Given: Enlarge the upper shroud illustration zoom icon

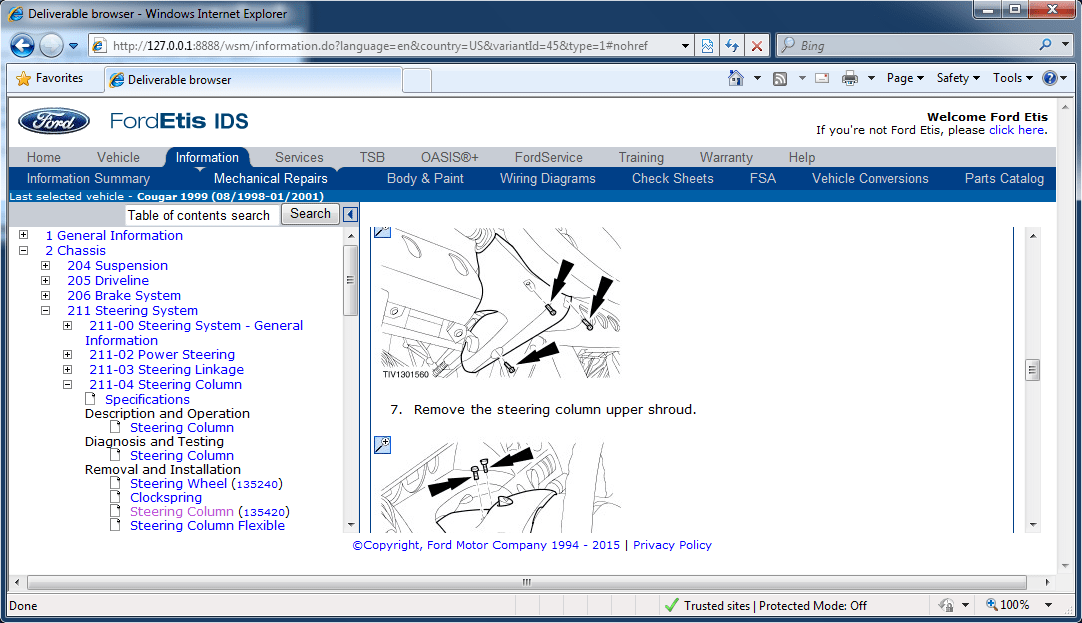Looking at the screenshot, I should pyautogui.click(x=382, y=445).
